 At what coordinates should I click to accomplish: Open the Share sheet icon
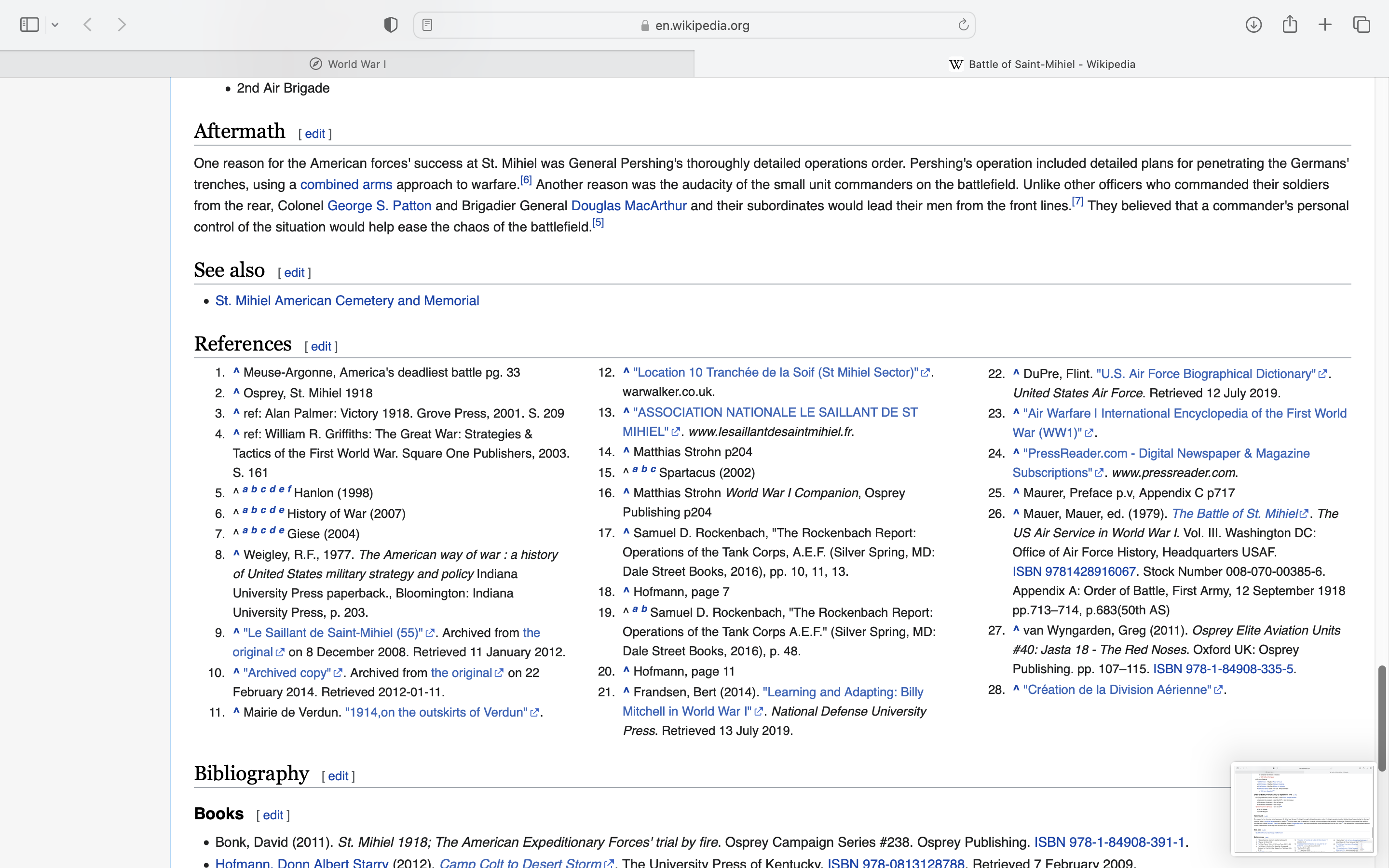click(x=1290, y=25)
